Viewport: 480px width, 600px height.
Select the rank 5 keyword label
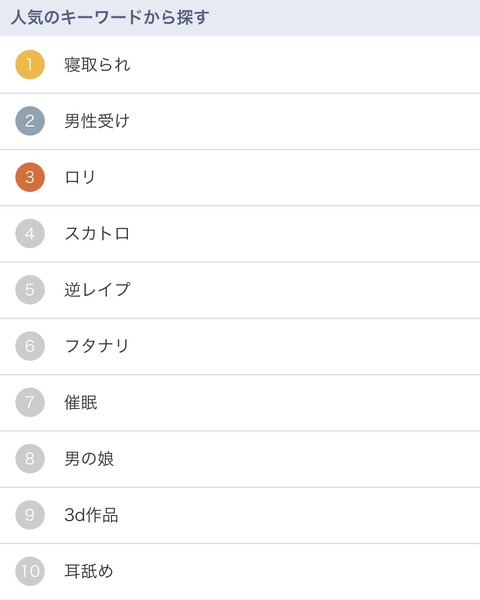click(97, 290)
